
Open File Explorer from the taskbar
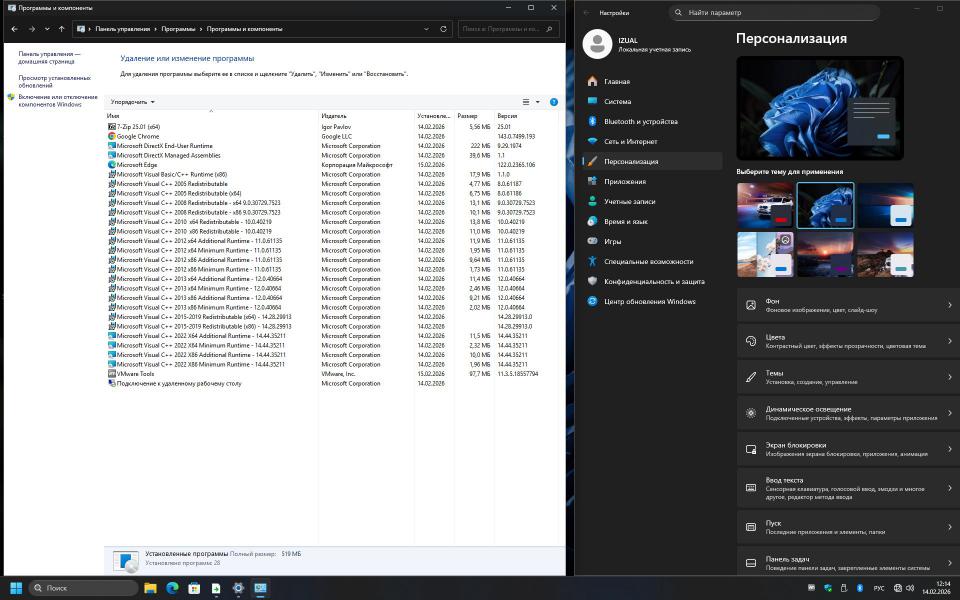[150, 588]
